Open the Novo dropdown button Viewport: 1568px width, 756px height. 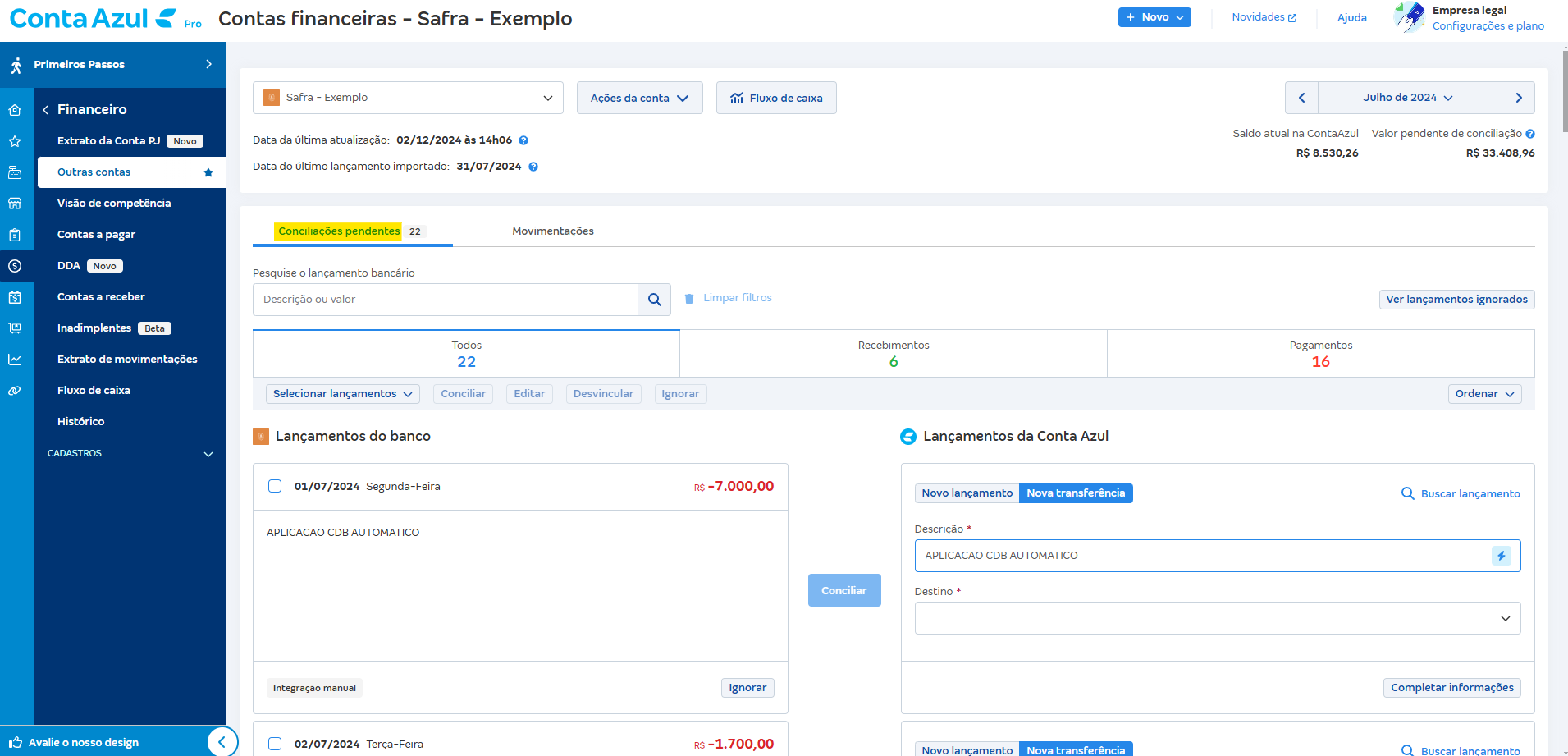(x=1154, y=17)
